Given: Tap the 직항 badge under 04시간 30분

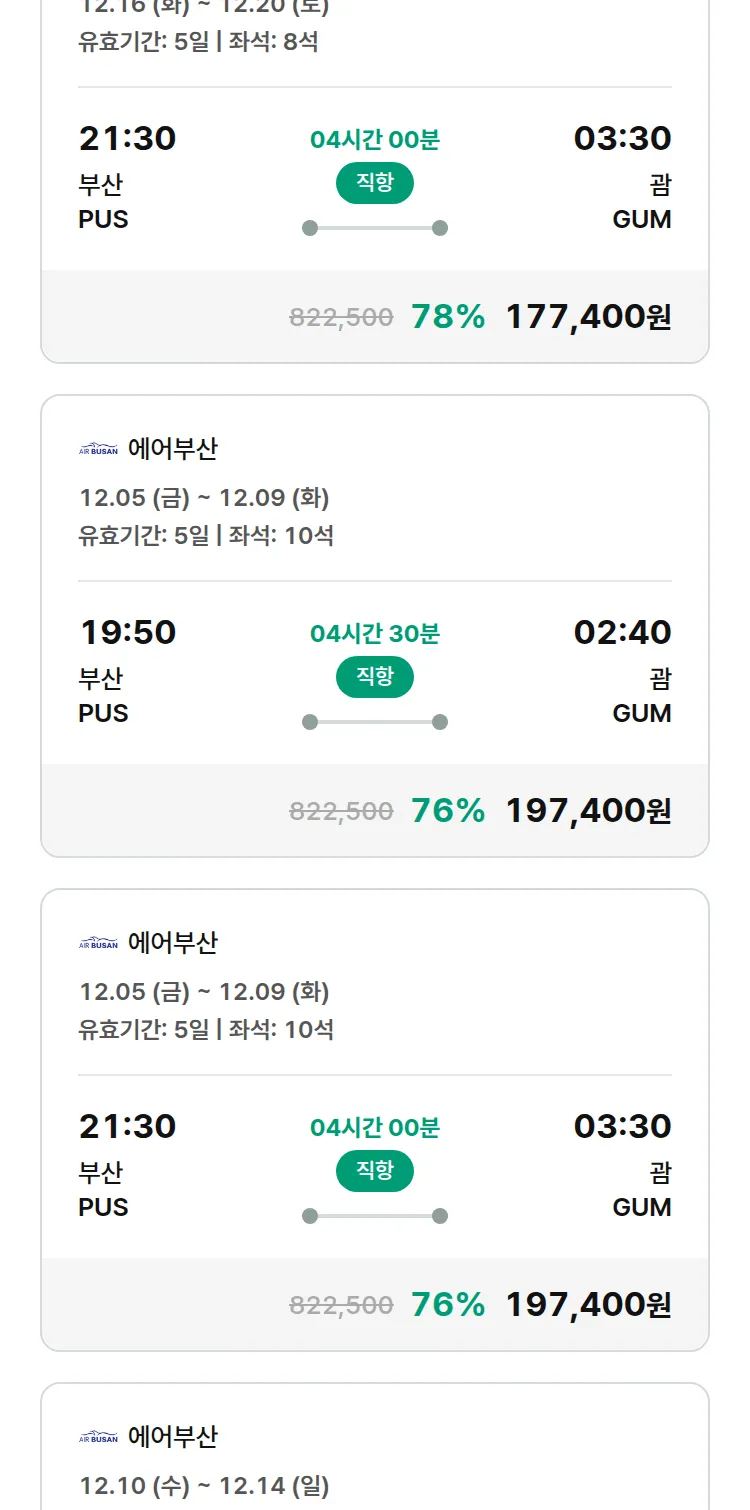Looking at the screenshot, I should (374, 677).
